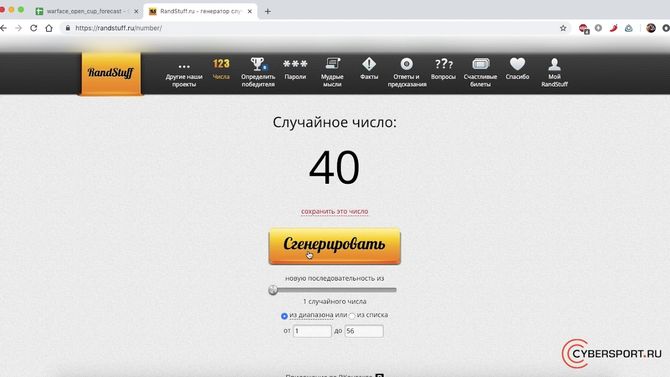670x377 pixels.
Task: Open Другие наши проекты dots menu
Action: tap(184, 67)
